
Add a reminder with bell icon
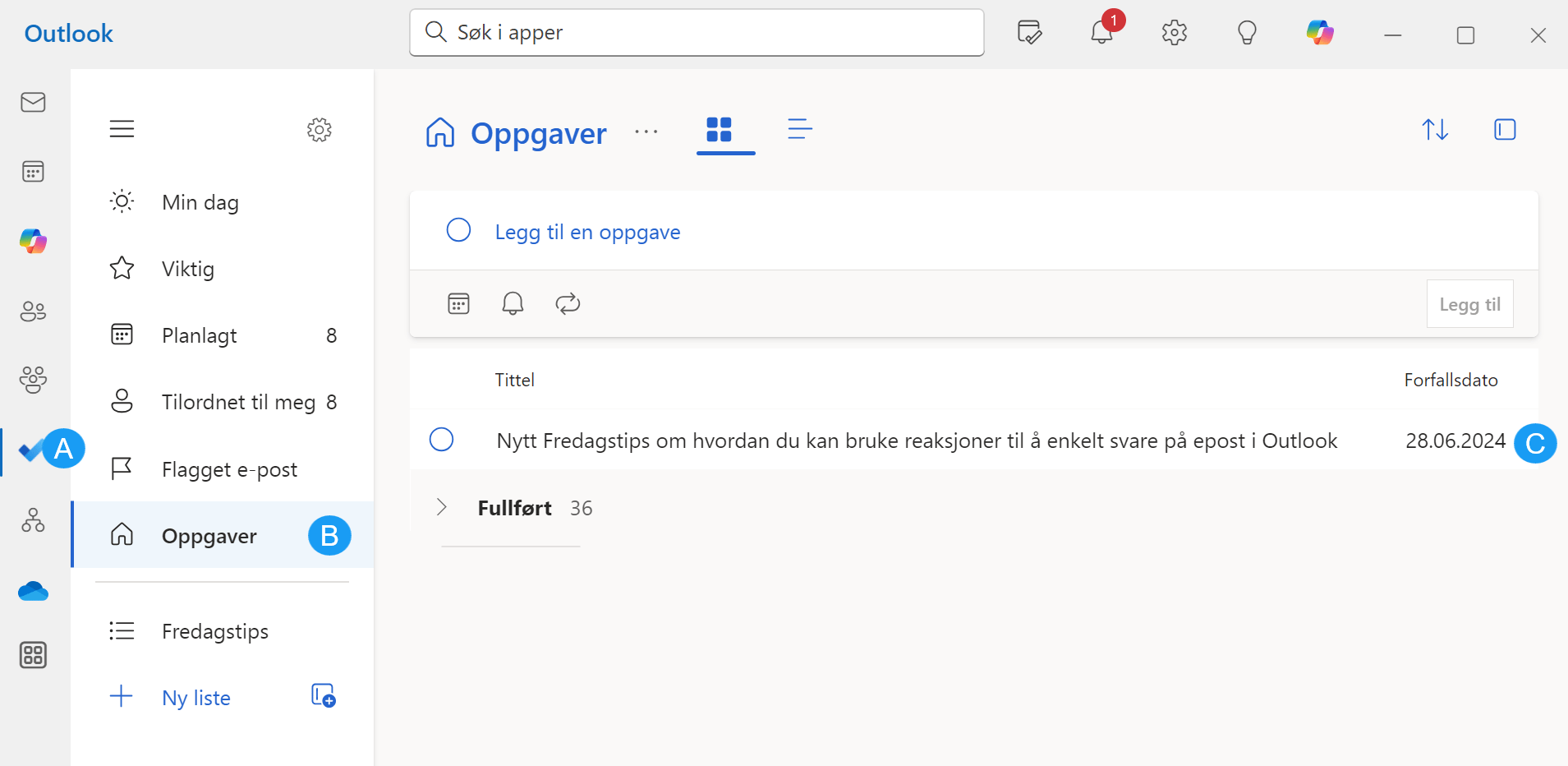(x=513, y=304)
